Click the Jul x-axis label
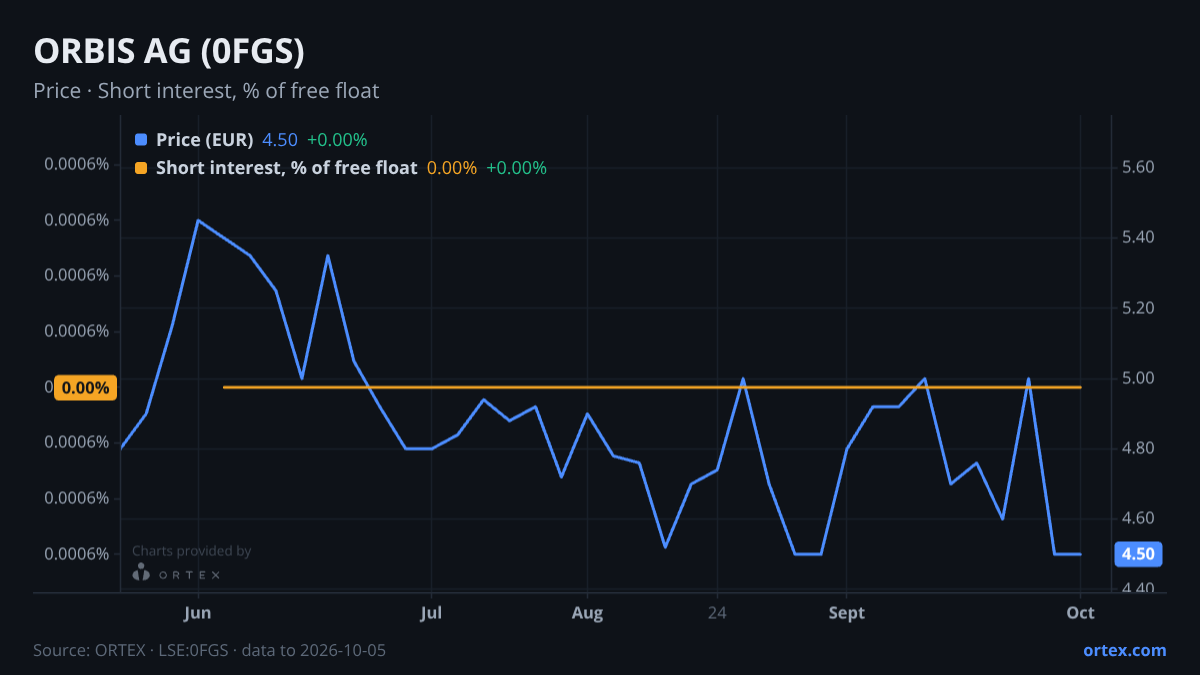This screenshot has height=675, width=1200. tap(431, 613)
